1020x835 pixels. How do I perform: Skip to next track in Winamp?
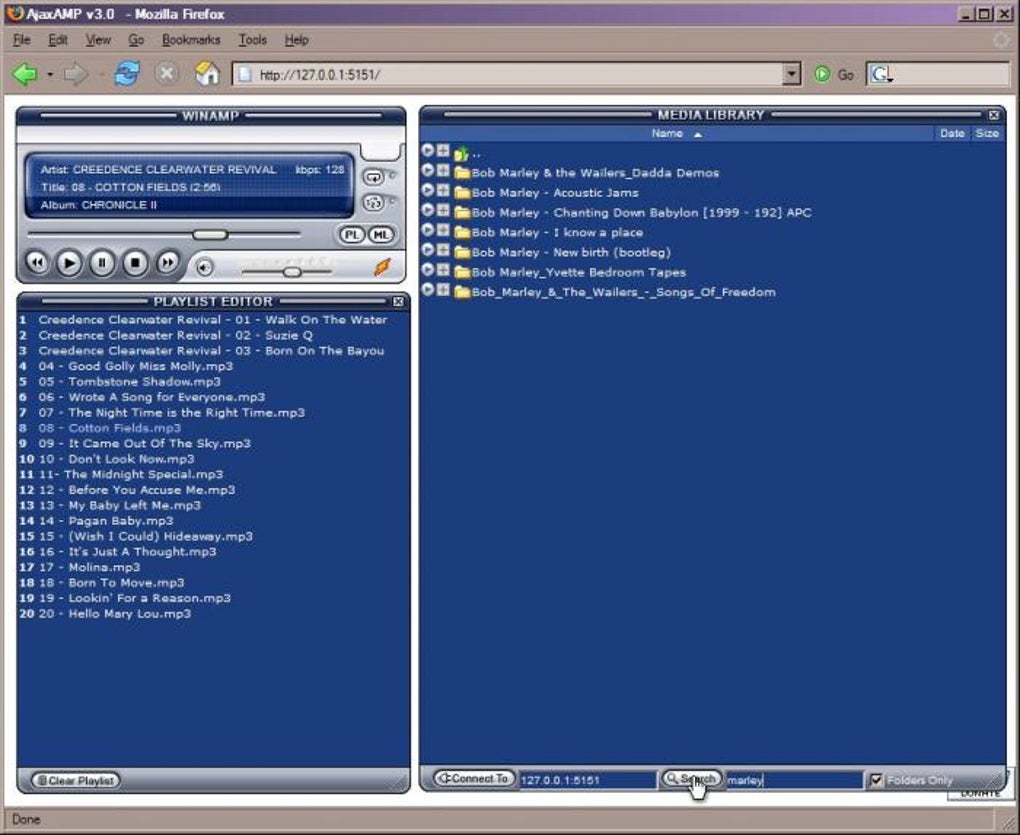pyautogui.click(x=167, y=263)
